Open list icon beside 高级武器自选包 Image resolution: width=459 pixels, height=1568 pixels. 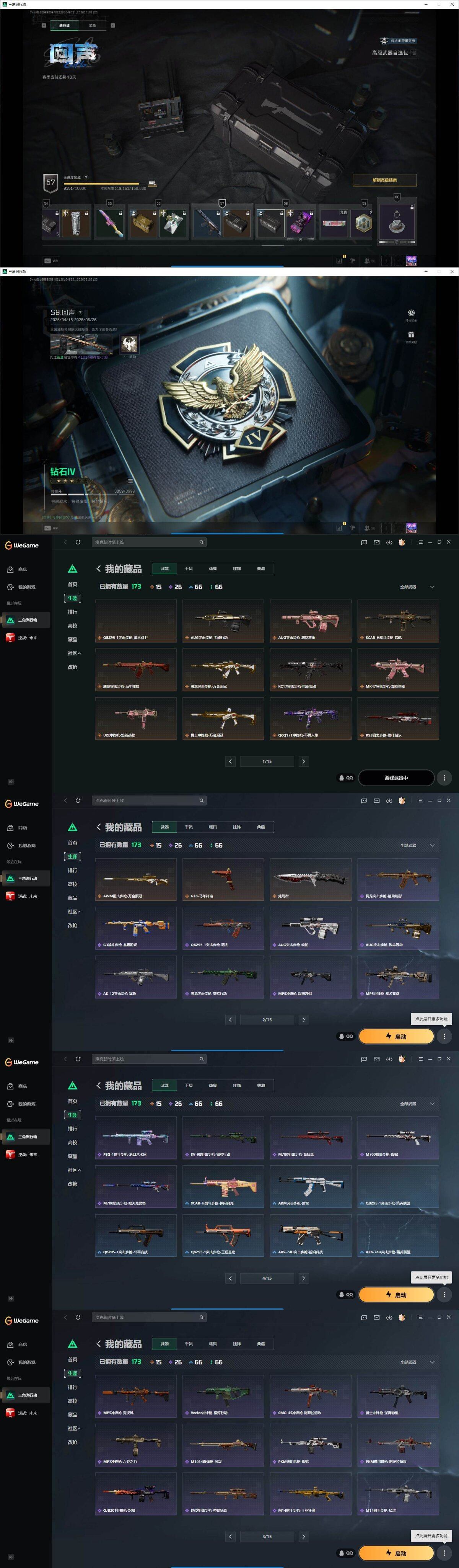point(413,53)
